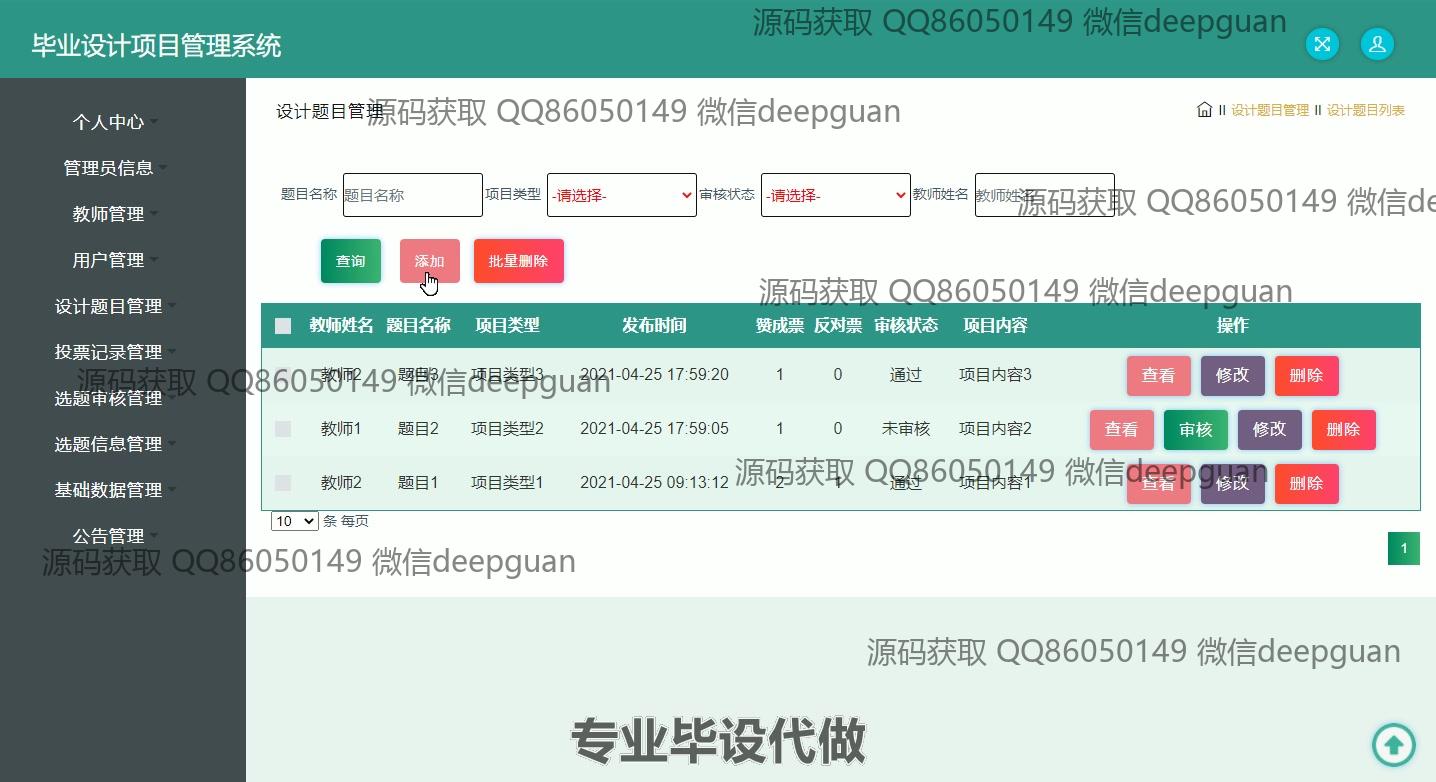Open the rows-per-page dropdown showing 10
The image size is (1436, 782).
click(294, 521)
